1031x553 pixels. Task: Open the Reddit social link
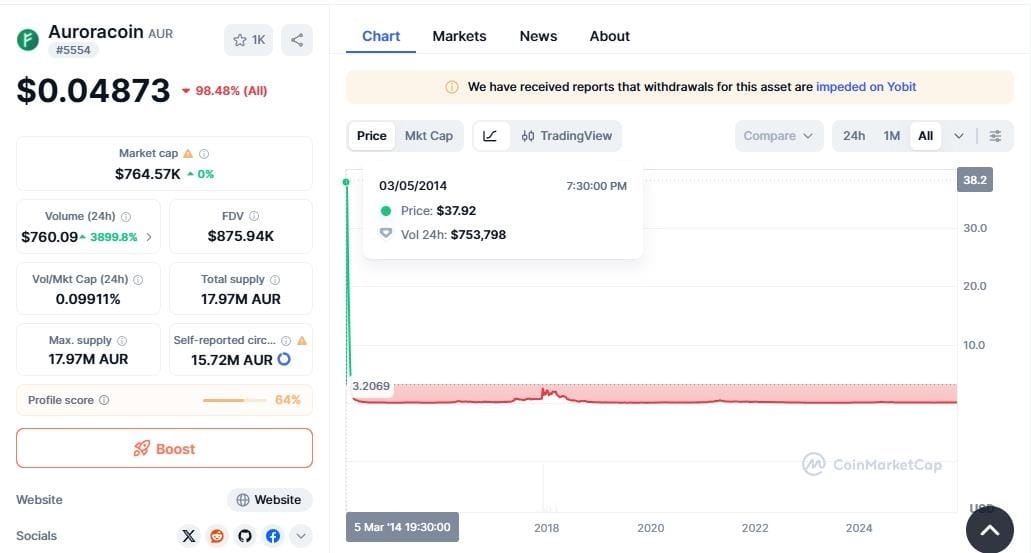217,536
